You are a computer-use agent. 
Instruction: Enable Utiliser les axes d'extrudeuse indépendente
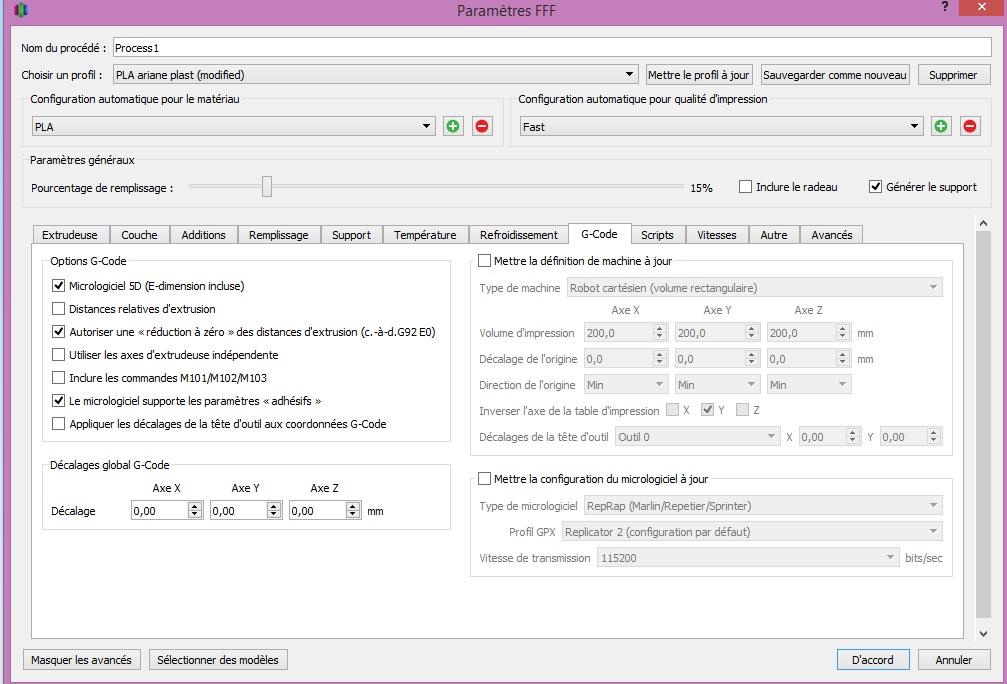pyautogui.click(x=58, y=355)
